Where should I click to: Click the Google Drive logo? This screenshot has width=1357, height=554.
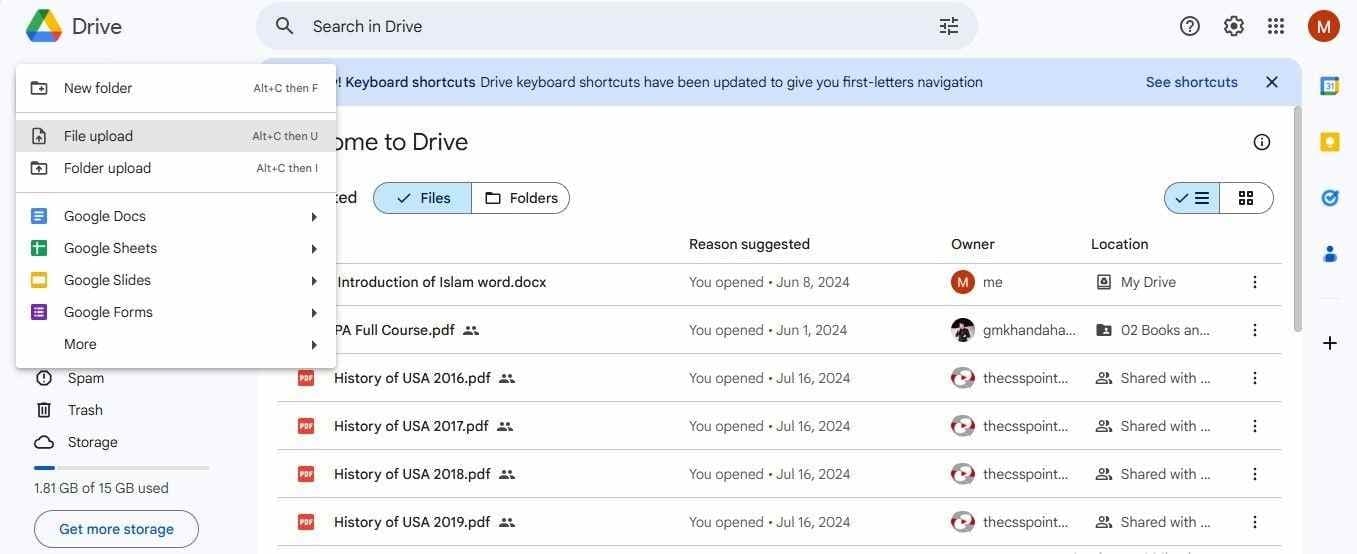pos(44,26)
